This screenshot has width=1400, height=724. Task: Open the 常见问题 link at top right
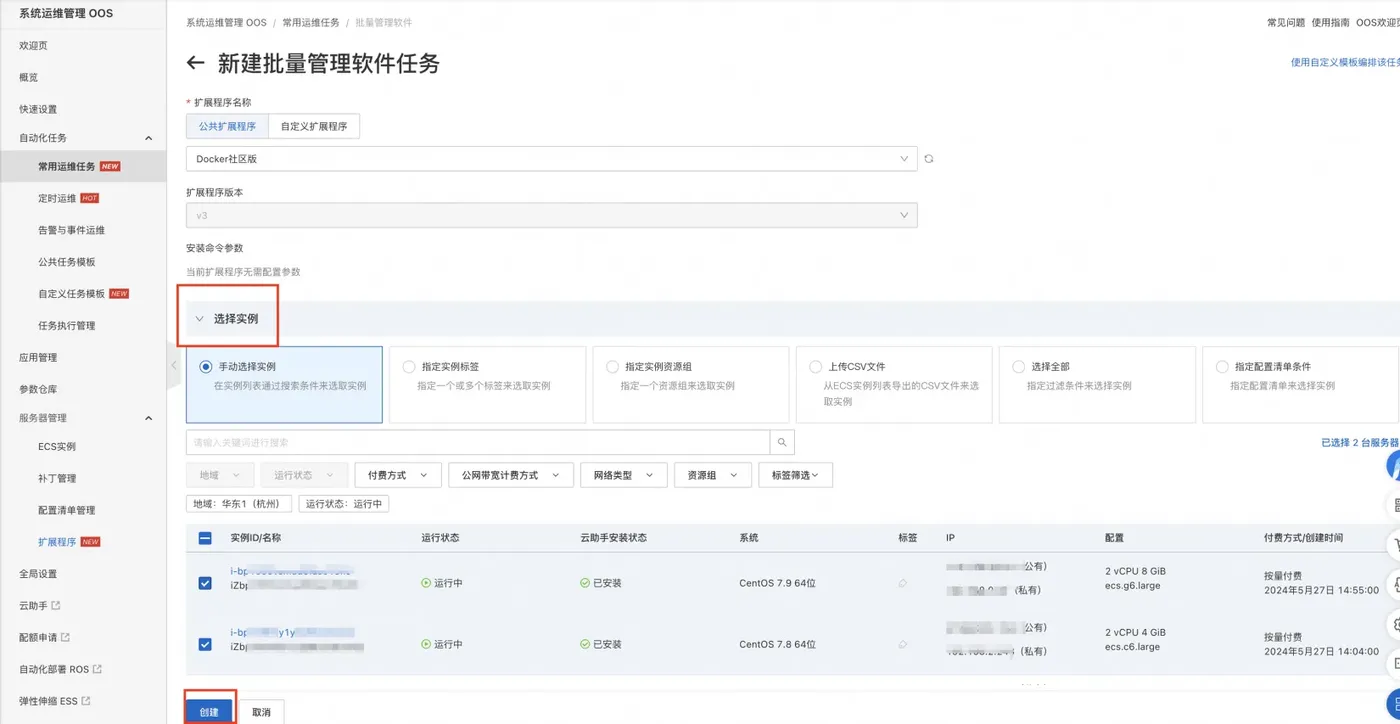pos(1286,22)
